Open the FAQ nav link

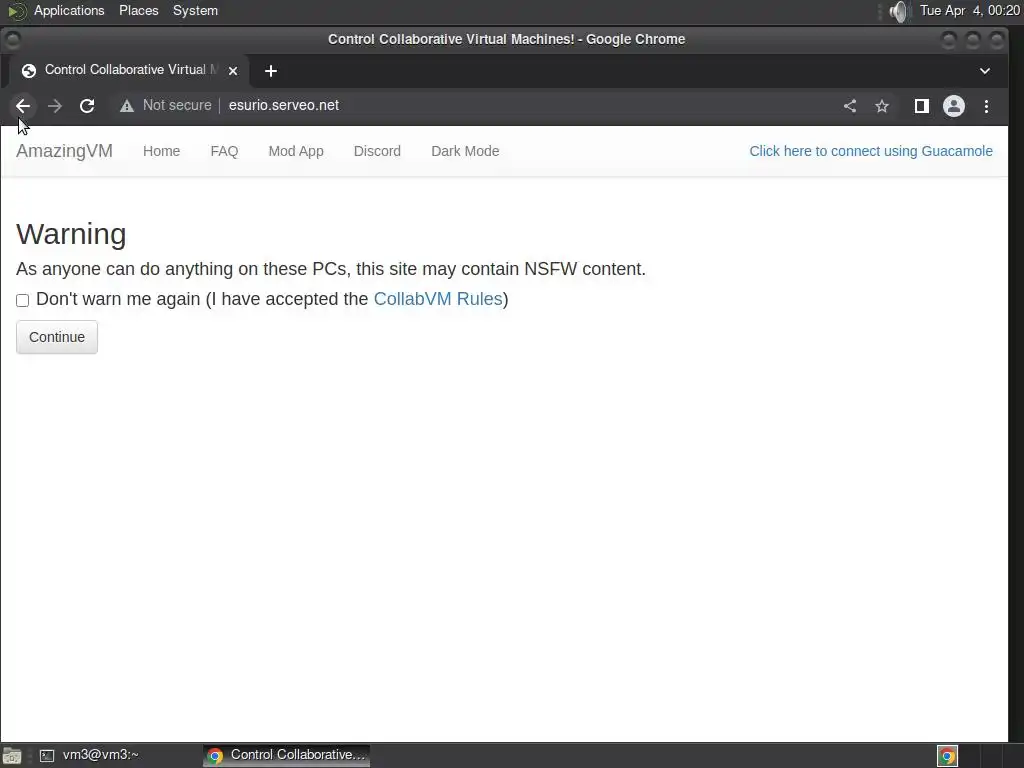click(224, 152)
